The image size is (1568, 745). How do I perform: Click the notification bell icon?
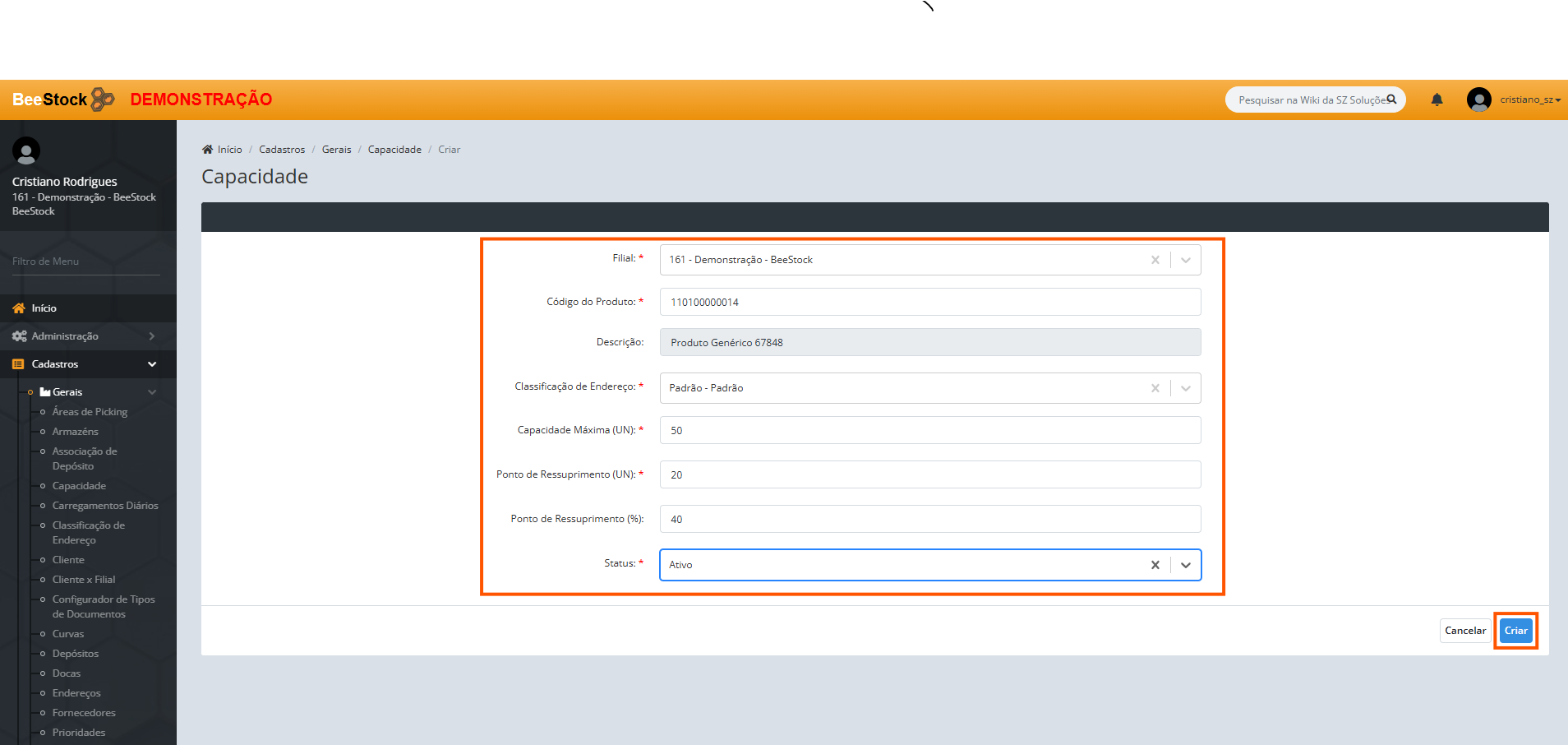(x=1437, y=99)
